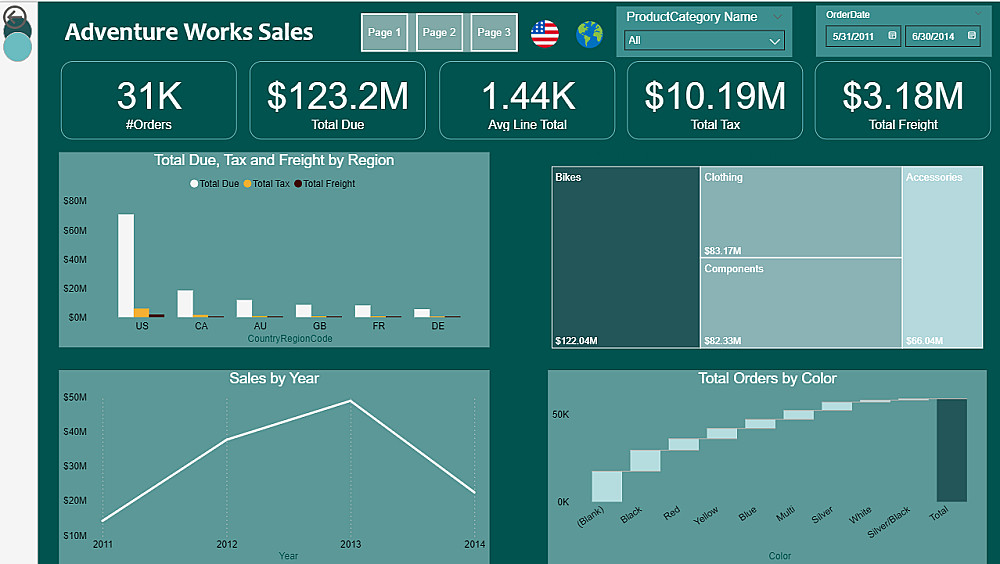Click the 6/30/2014 end date field
Image resolution: width=1000 pixels, height=564 pixels.
click(x=936, y=36)
